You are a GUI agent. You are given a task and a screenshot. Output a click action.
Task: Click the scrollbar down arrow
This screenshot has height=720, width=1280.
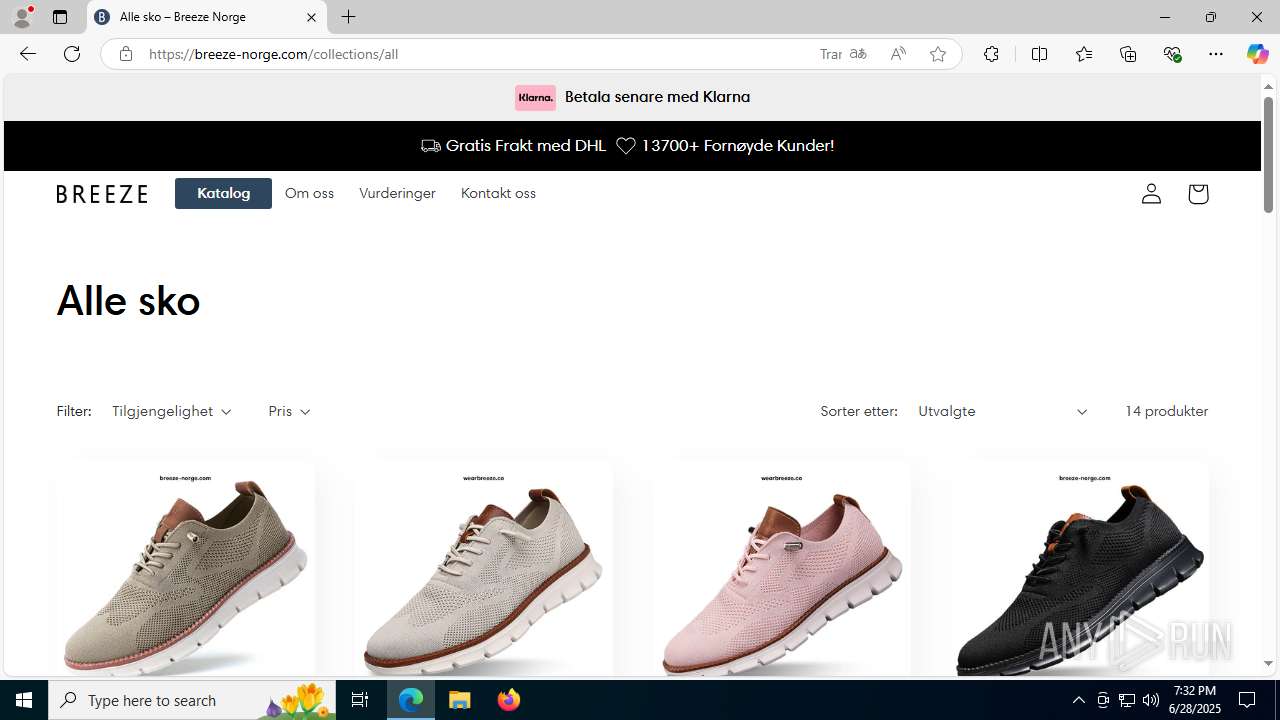click(1268, 664)
